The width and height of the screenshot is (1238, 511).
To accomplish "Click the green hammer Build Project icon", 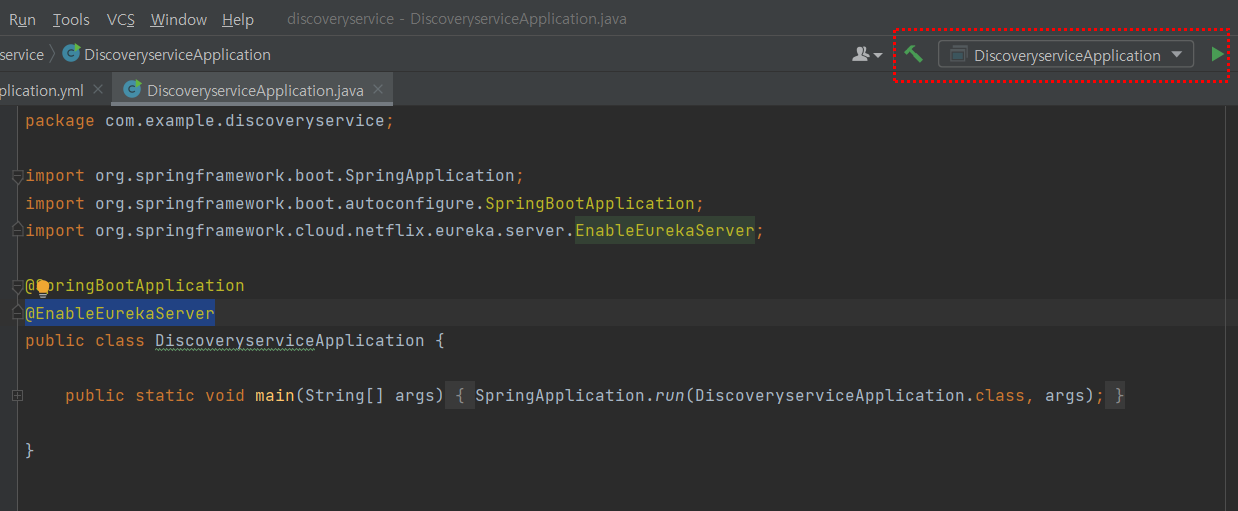I will point(913,54).
